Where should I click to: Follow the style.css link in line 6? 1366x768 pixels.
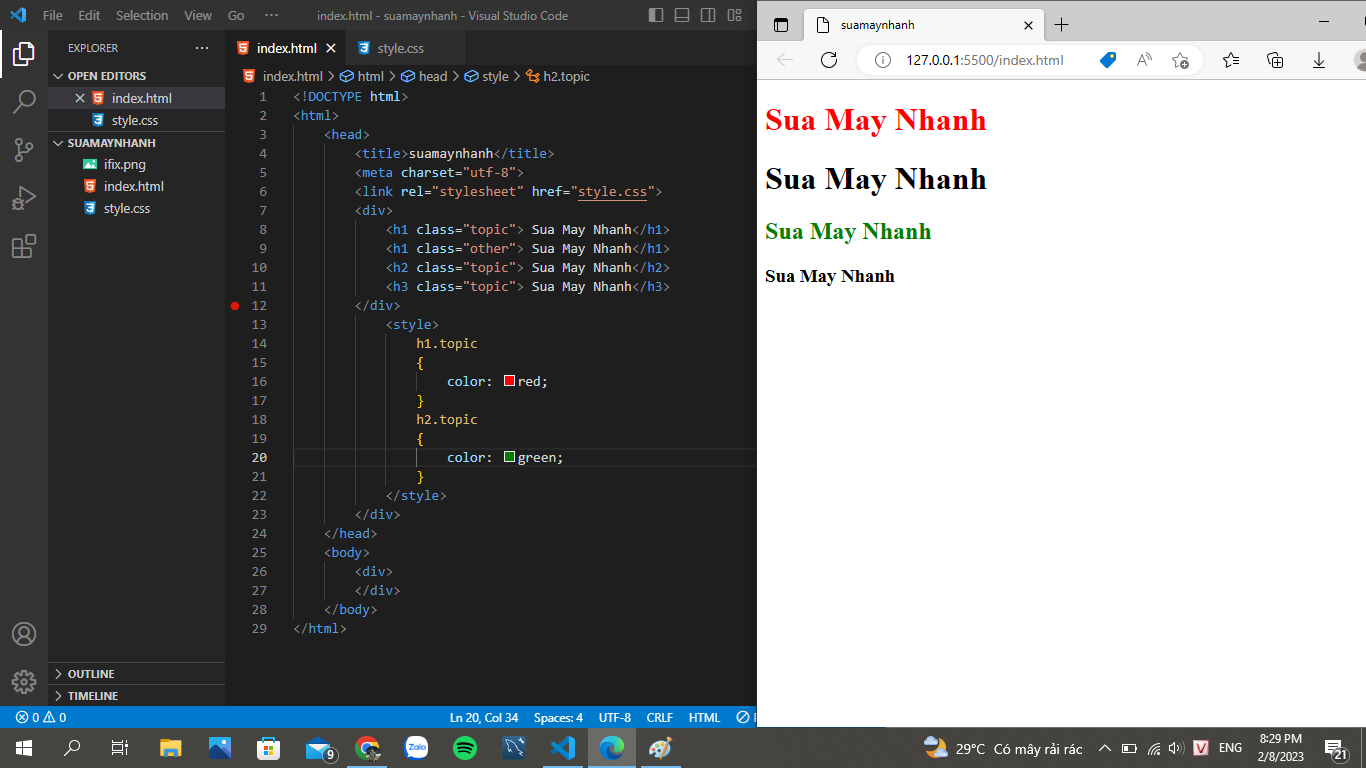click(612, 191)
